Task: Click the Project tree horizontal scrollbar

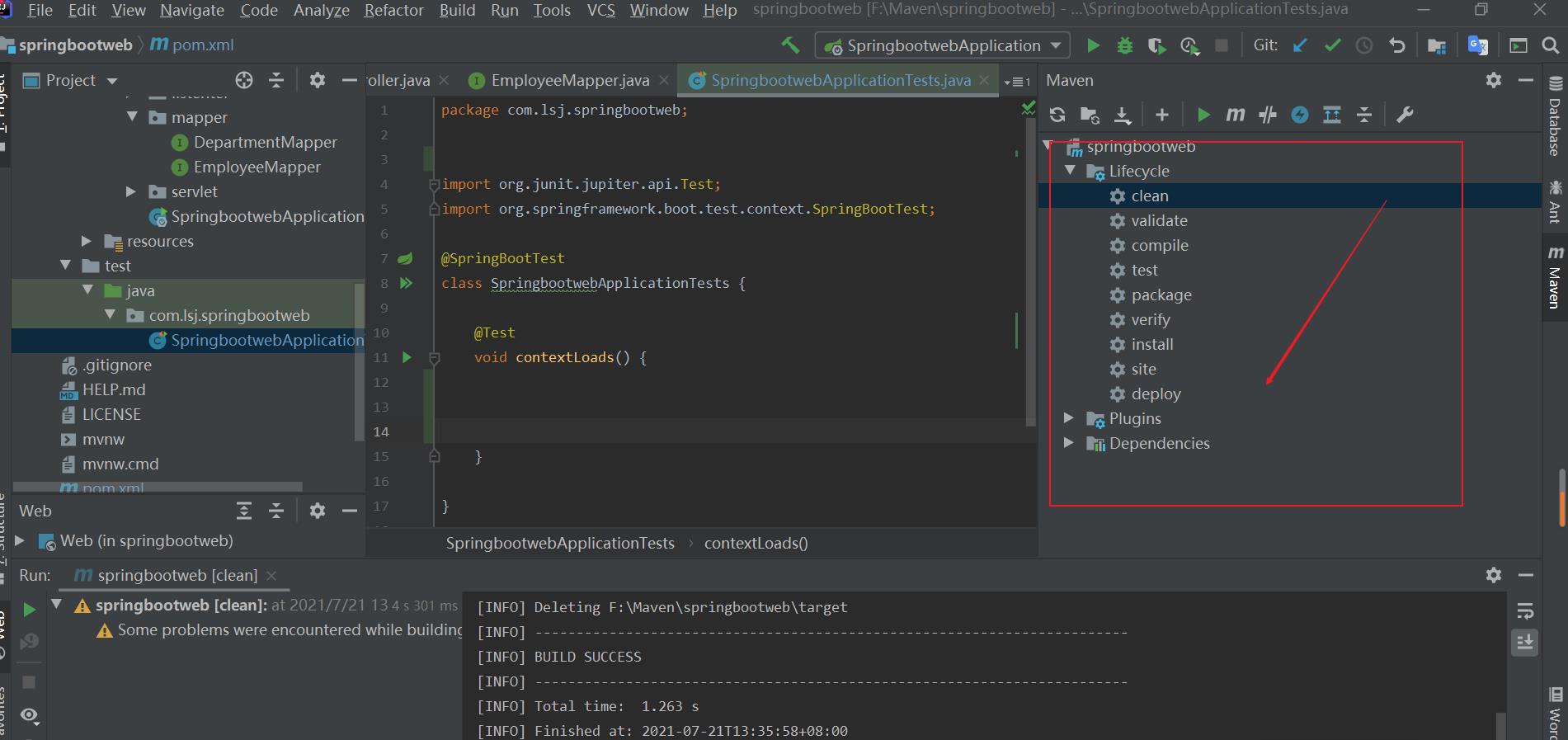Action: pyautogui.click(x=158, y=487)
